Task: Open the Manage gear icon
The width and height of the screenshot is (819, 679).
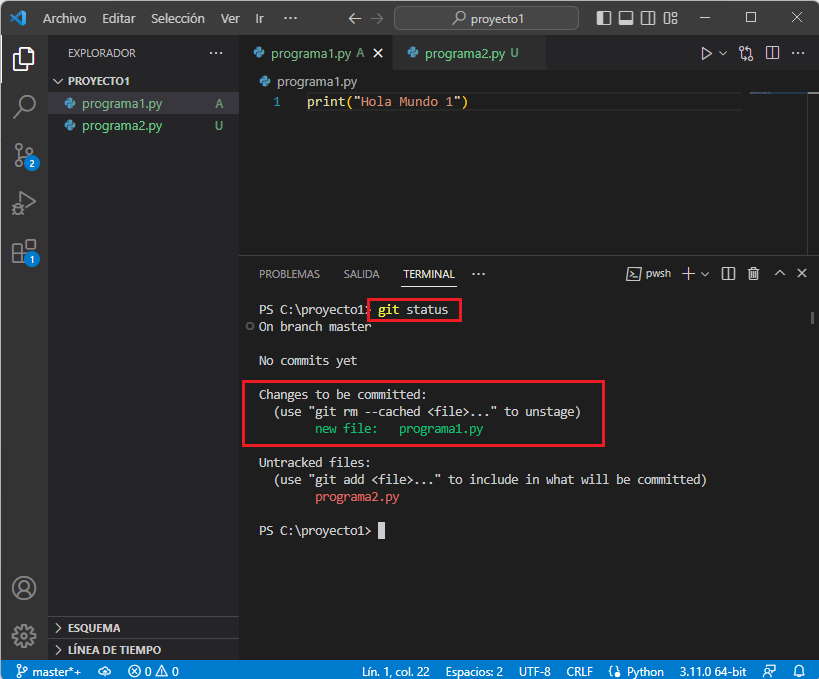Action: 24,636
